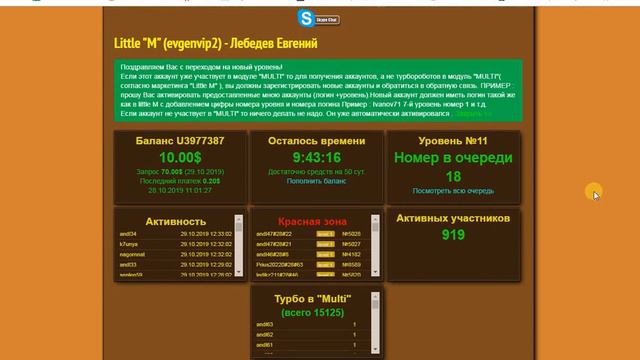Click the yellow level badge beside №8589

coord(325,264)
